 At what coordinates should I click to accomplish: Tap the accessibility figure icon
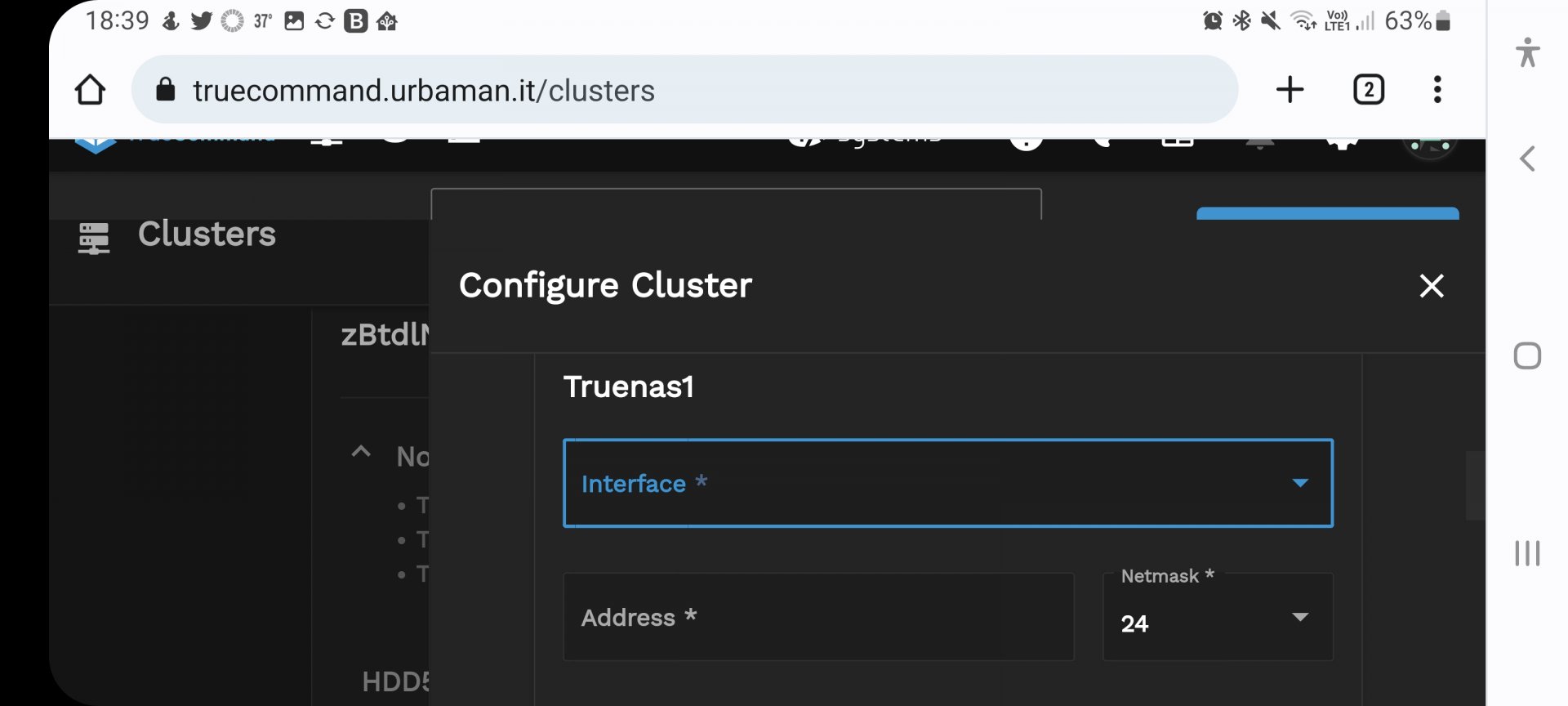pos(1527,52)
